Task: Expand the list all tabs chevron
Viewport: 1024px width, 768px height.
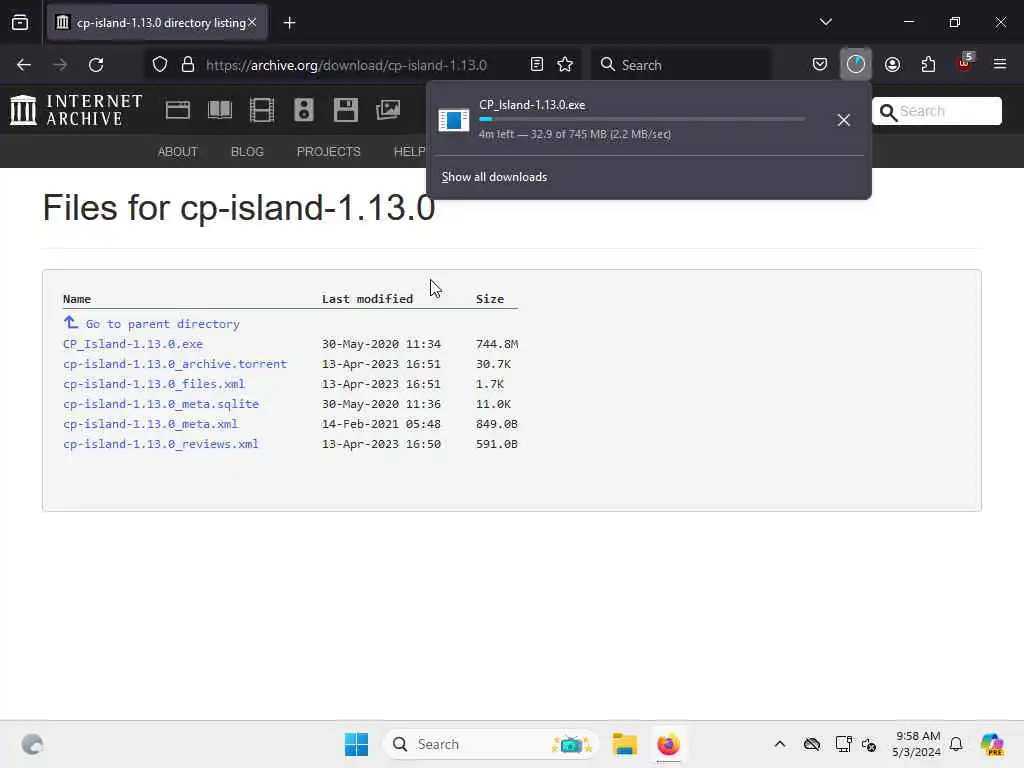Action: pyautogui.click(x=825, y=22)
